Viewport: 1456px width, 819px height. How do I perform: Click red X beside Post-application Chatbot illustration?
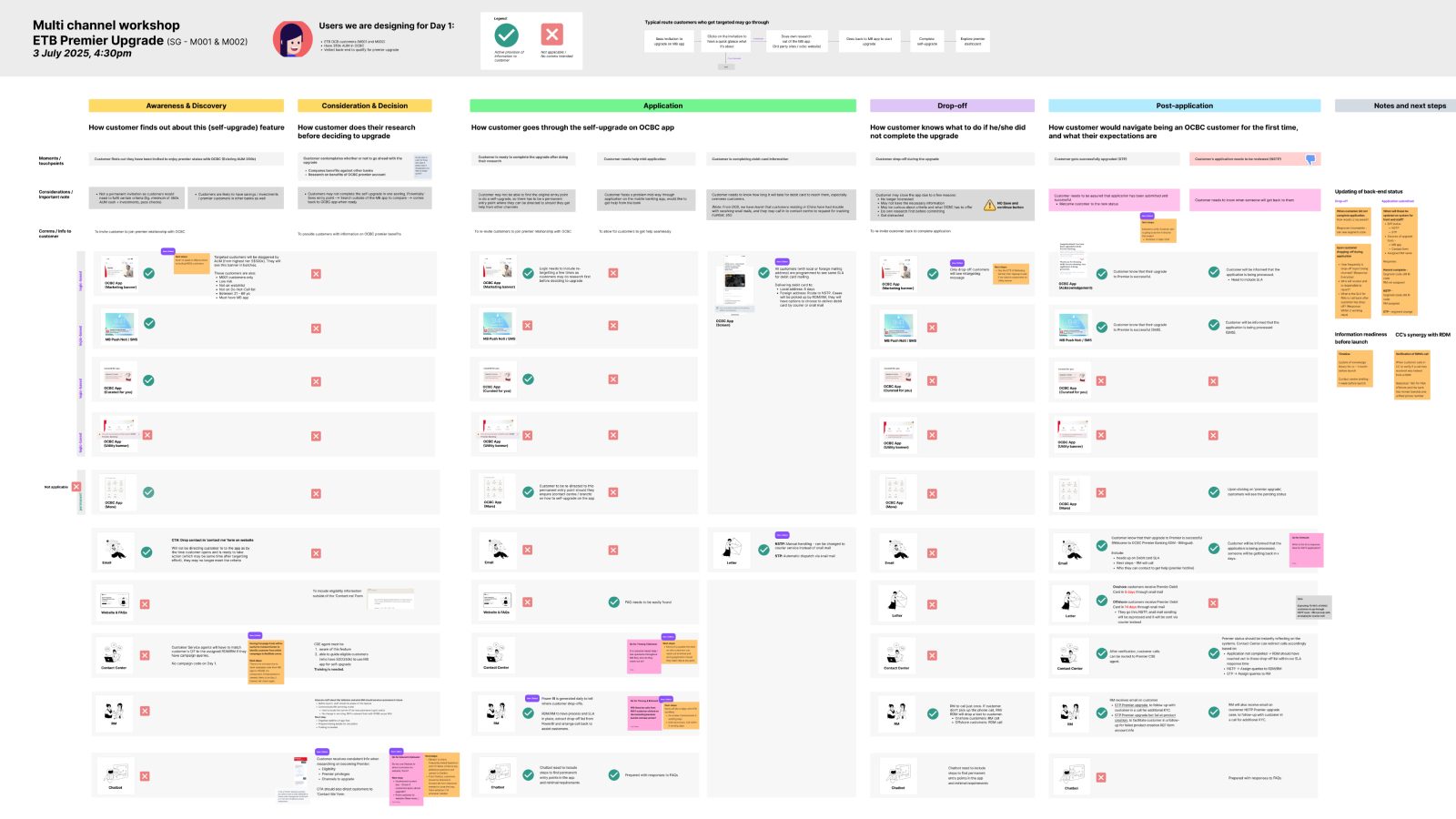(1101, 777)
